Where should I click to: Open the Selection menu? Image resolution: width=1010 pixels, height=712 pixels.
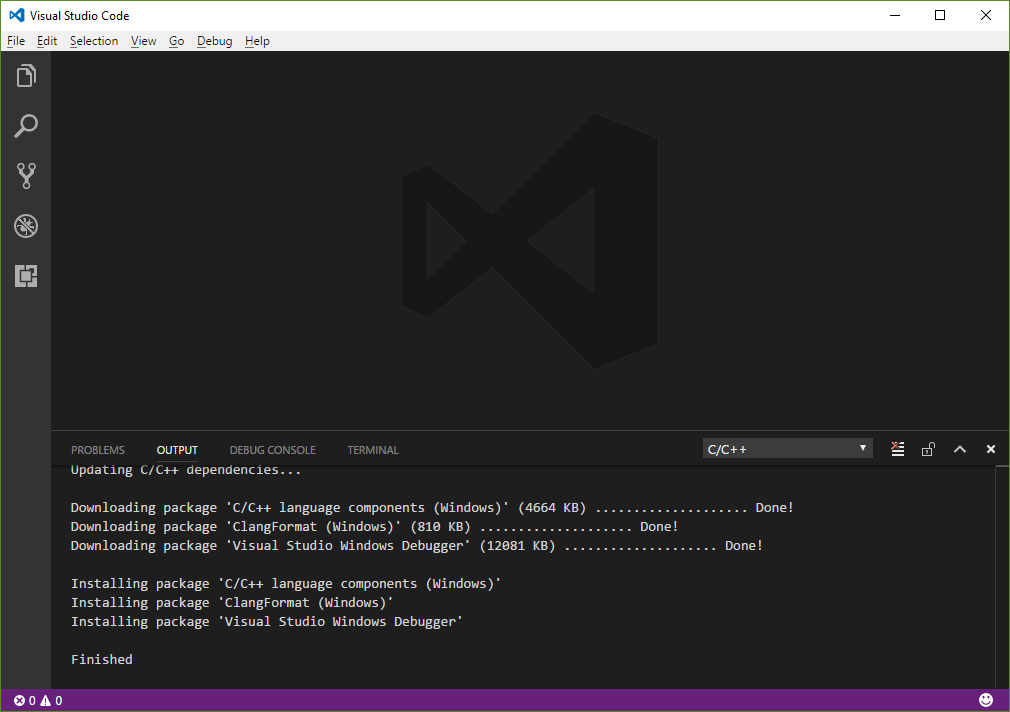click(x=94, y=41)
